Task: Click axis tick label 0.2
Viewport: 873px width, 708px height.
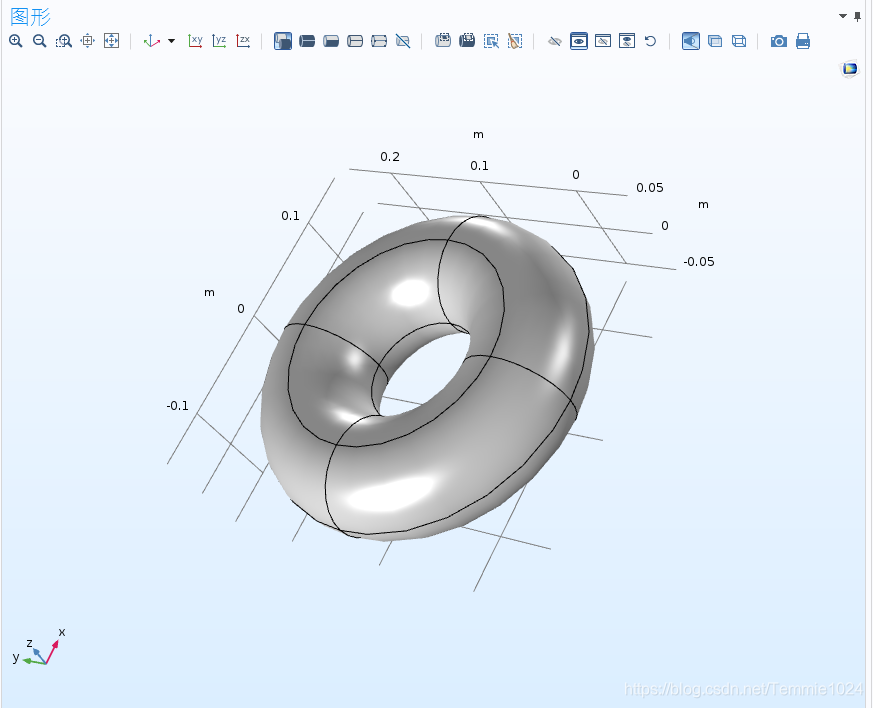Action: point(390,157)
